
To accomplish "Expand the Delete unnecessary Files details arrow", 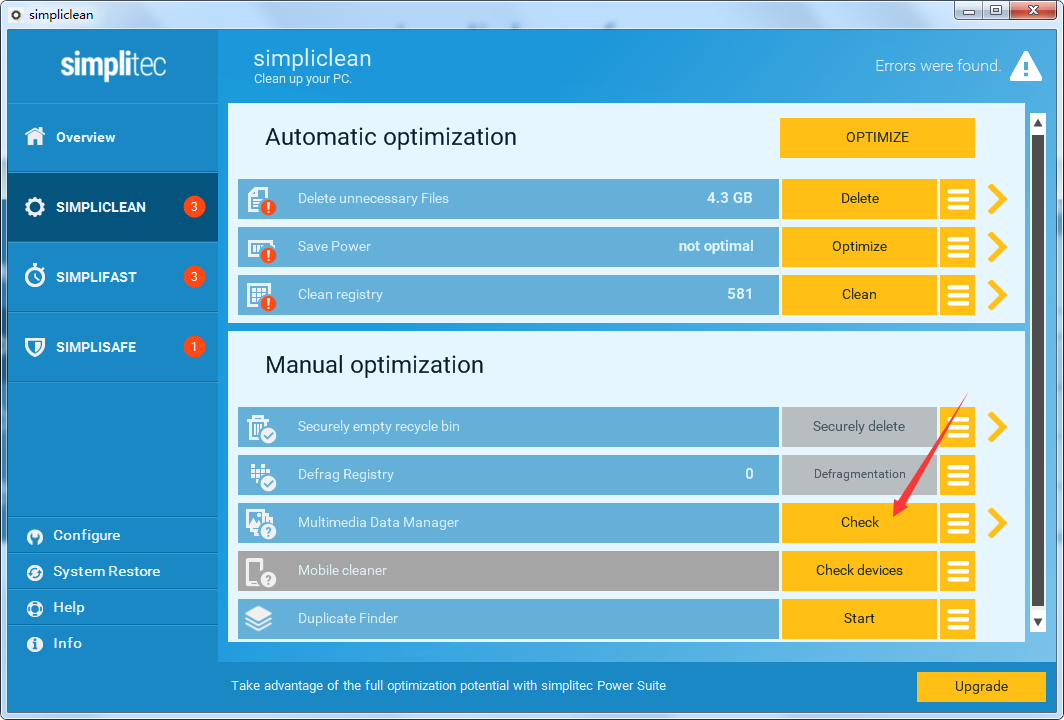I will tap(997, 199).
